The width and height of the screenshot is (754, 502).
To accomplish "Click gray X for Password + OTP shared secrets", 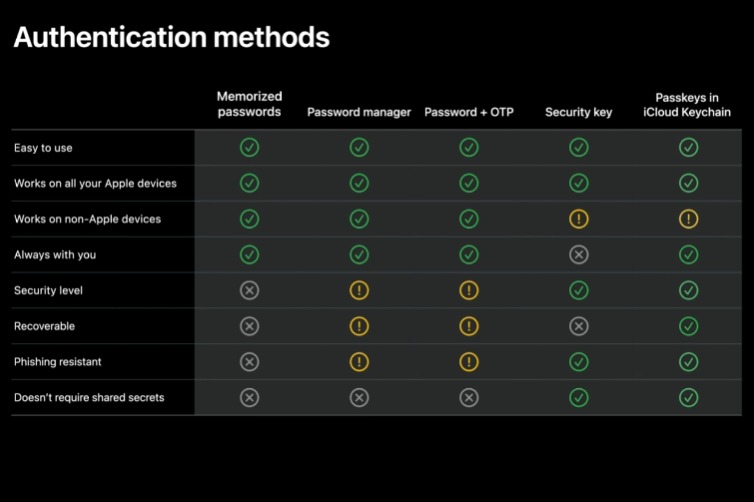I will (469, 398).
